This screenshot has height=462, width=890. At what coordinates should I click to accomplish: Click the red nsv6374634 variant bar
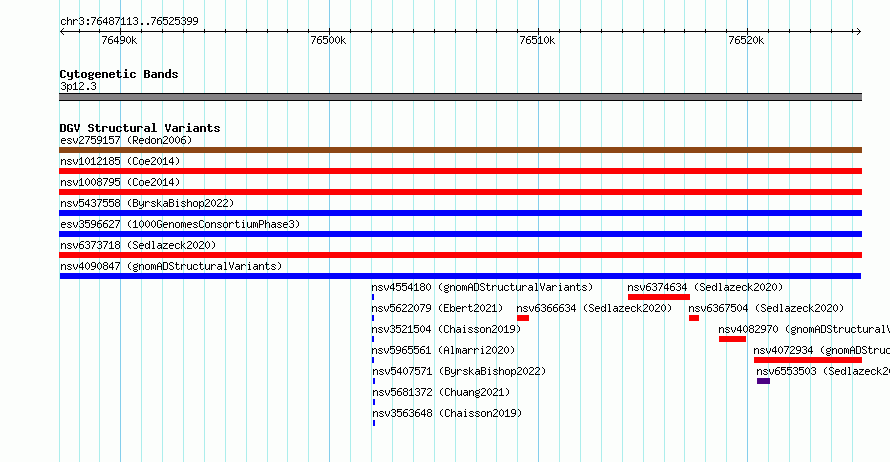point(659,297)
